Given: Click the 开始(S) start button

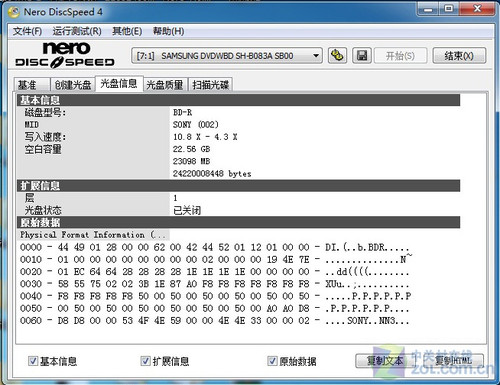Looking at the screenshot, I should point(400,56).
